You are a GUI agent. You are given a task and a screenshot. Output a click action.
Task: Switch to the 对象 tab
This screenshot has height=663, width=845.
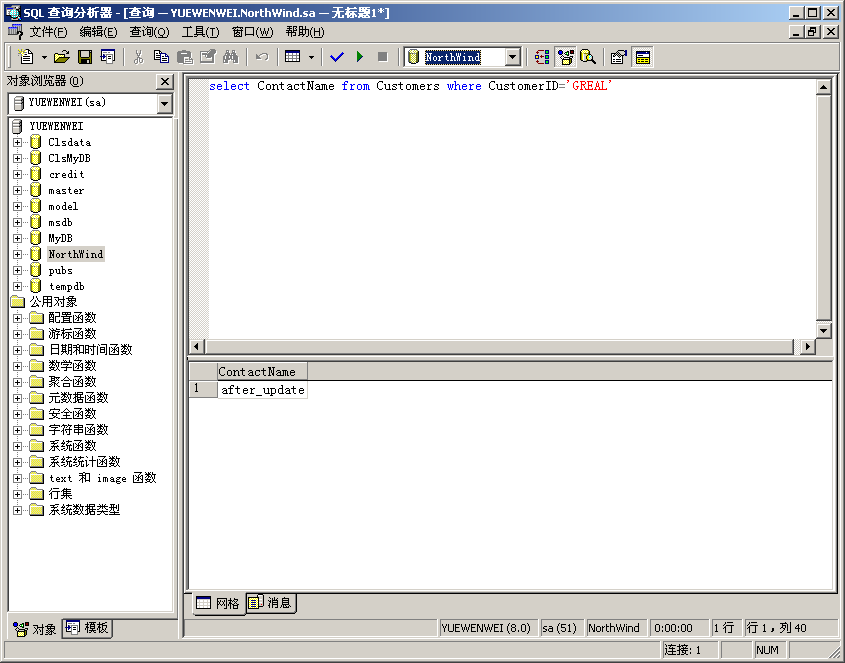click(34, 629)
